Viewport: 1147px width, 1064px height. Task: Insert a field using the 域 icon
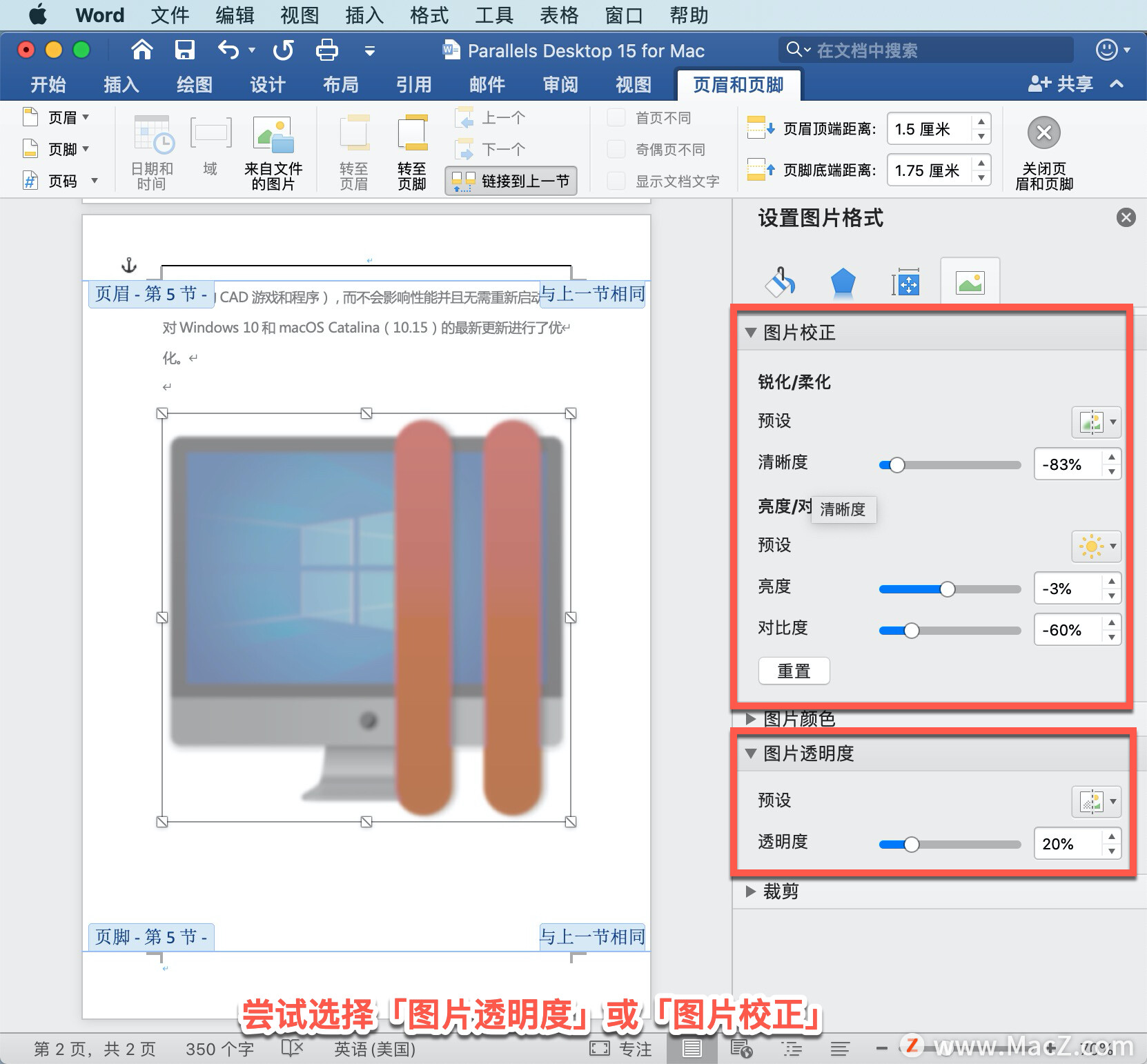click(210, 150)
